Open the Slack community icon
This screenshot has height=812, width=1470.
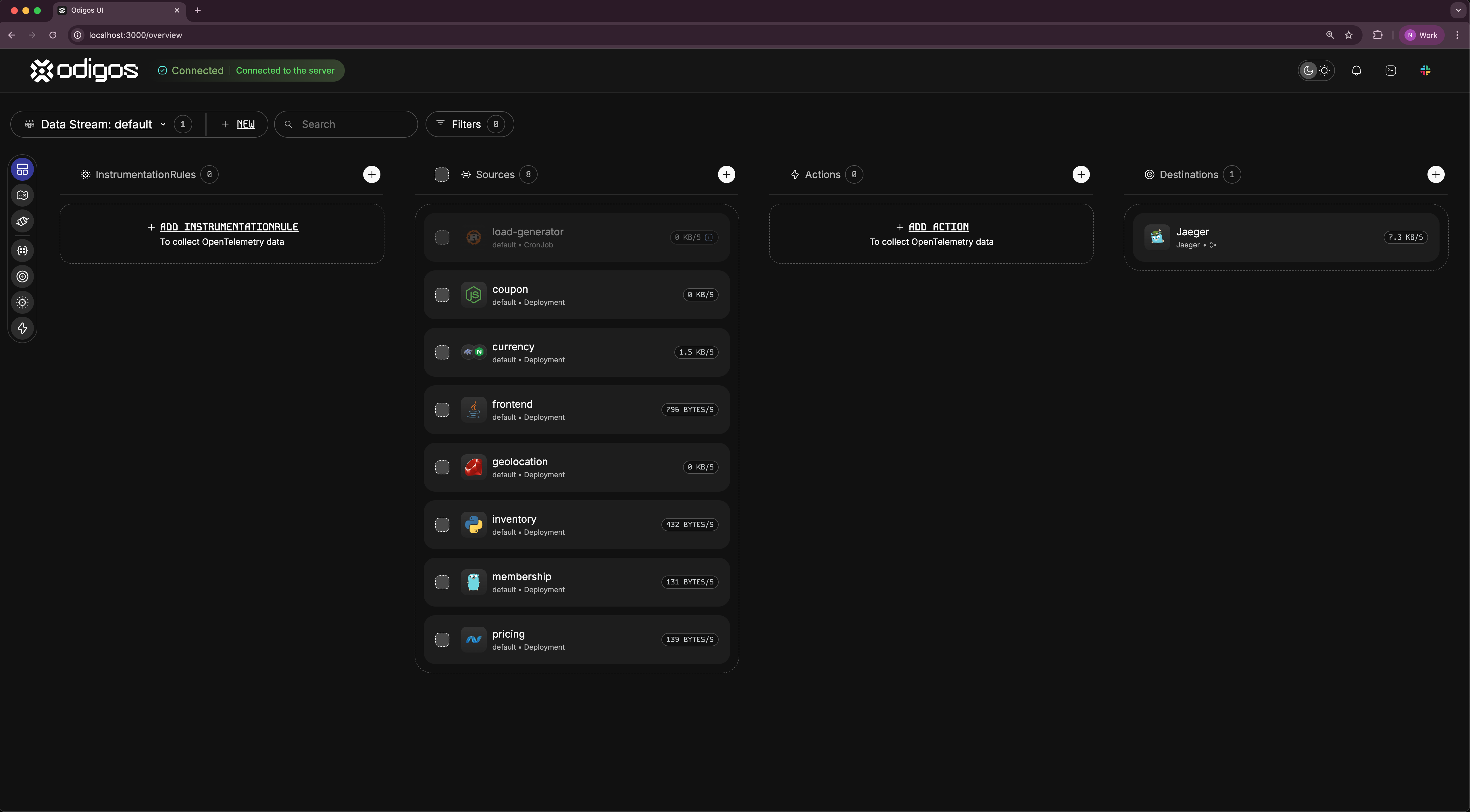(1425, 70)
